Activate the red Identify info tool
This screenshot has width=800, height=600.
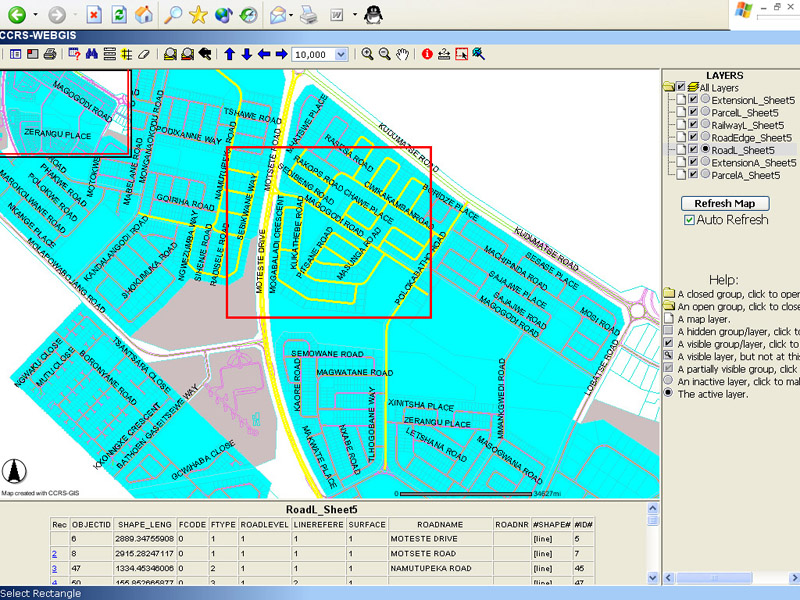tap(427, 54)
